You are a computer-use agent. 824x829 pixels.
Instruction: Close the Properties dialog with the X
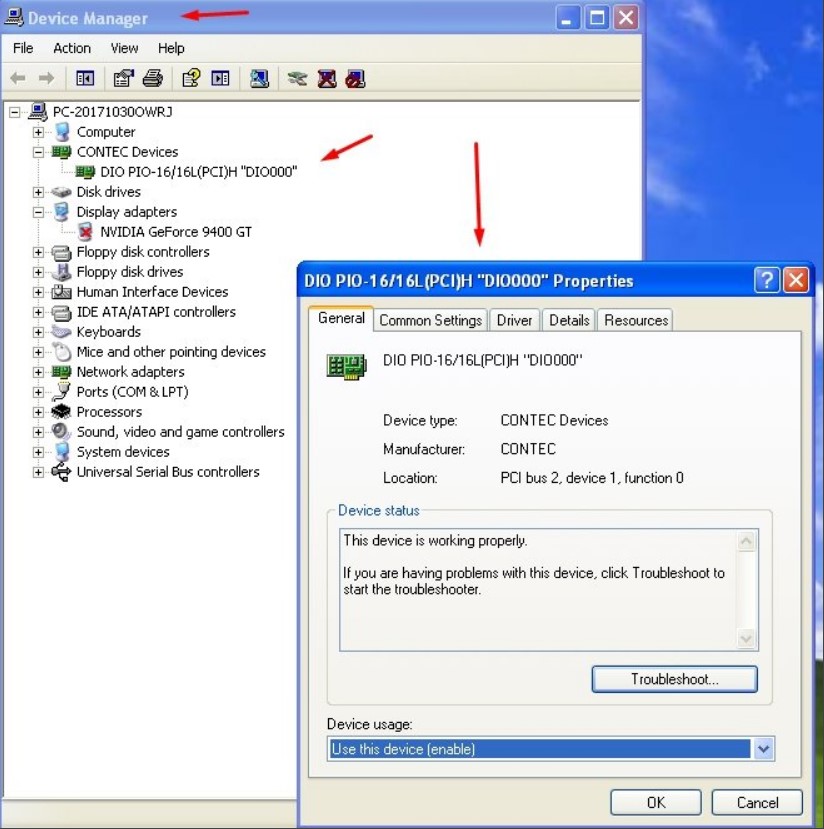click(796, 280)
